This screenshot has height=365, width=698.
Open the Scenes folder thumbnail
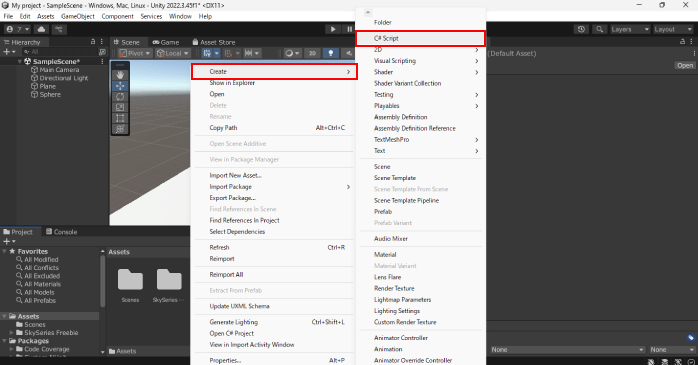tap(130, 280)
